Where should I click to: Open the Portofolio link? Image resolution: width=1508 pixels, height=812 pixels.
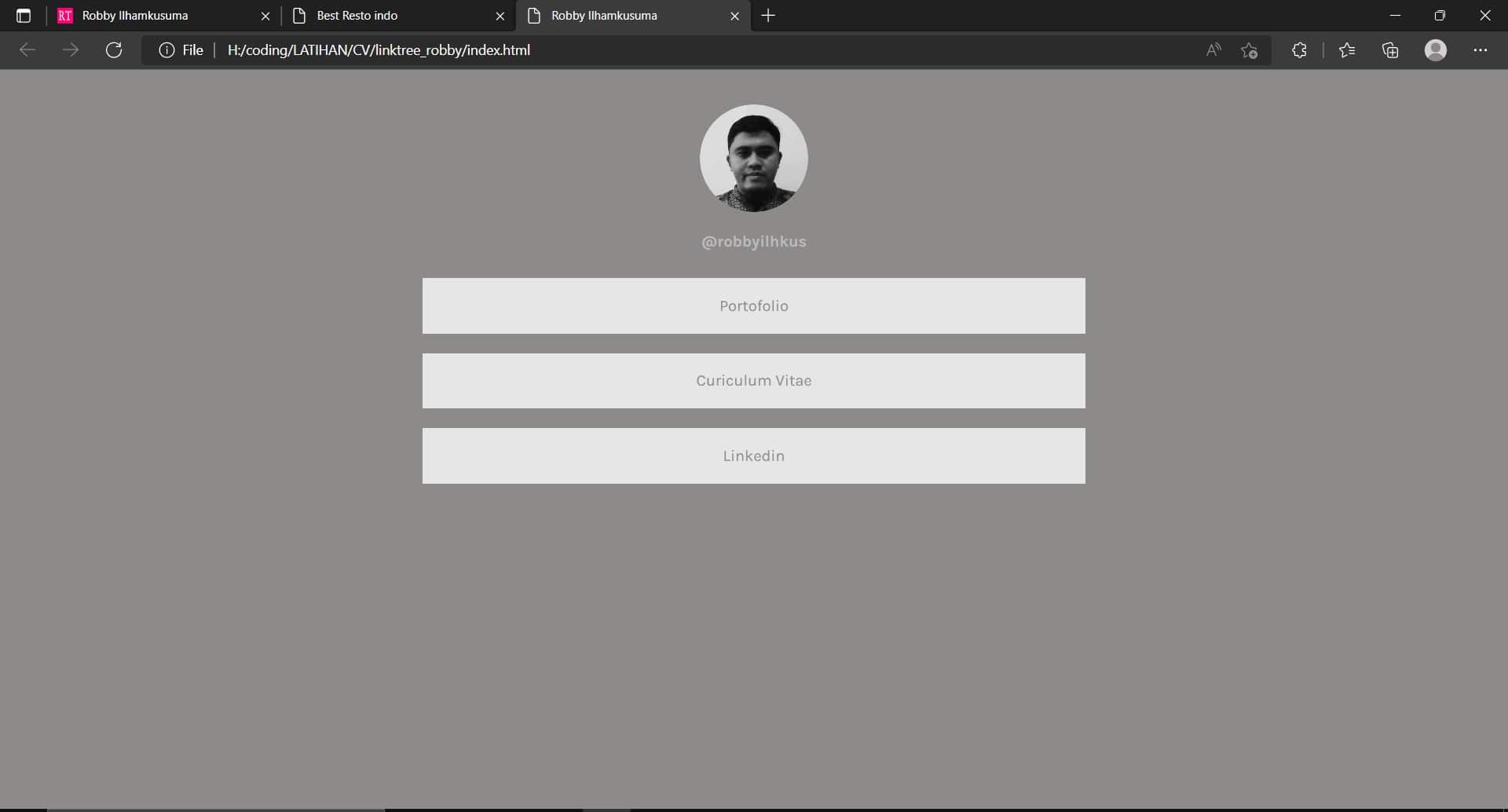753,305
